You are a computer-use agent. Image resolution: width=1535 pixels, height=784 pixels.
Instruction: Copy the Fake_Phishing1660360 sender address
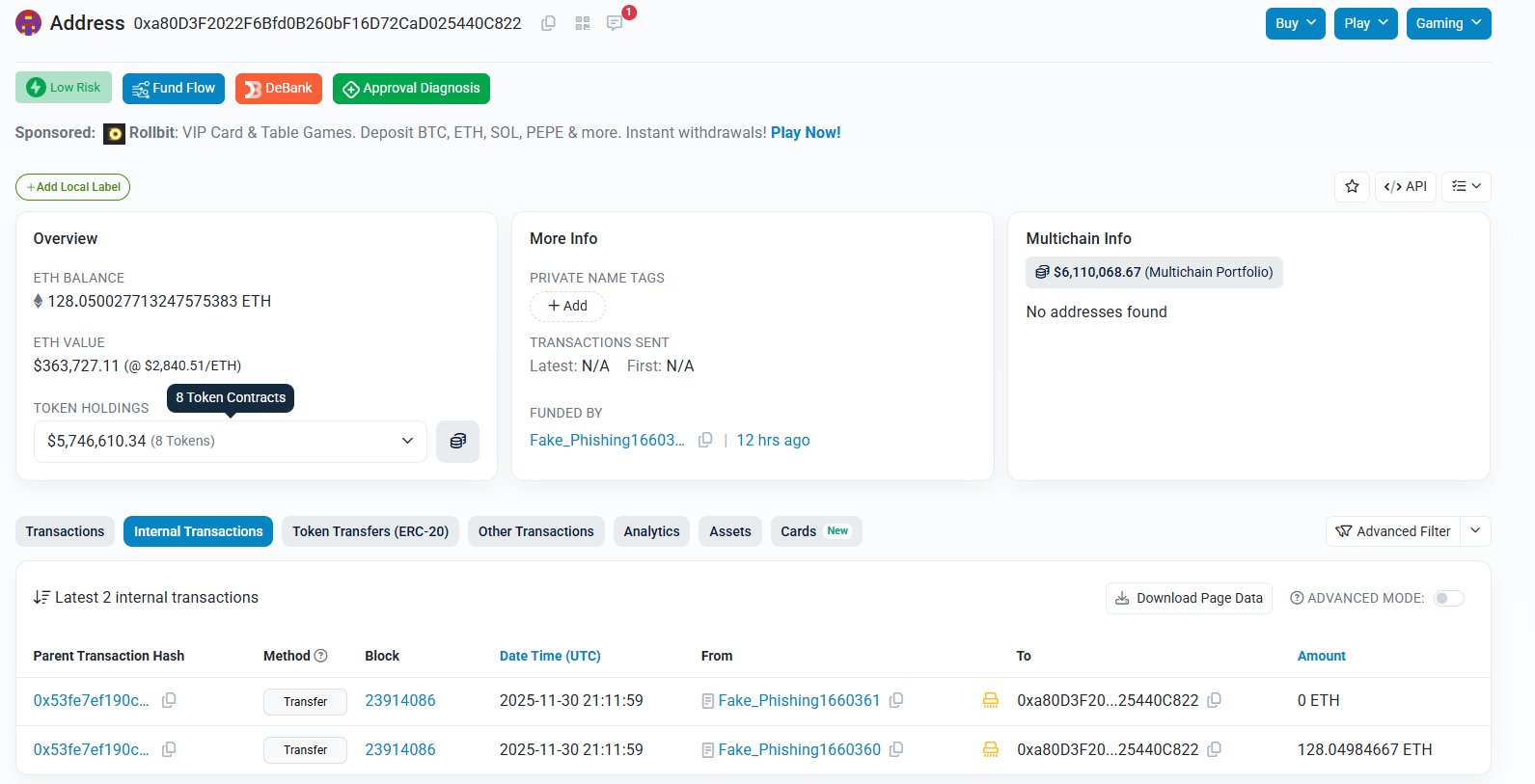(896, 749)
